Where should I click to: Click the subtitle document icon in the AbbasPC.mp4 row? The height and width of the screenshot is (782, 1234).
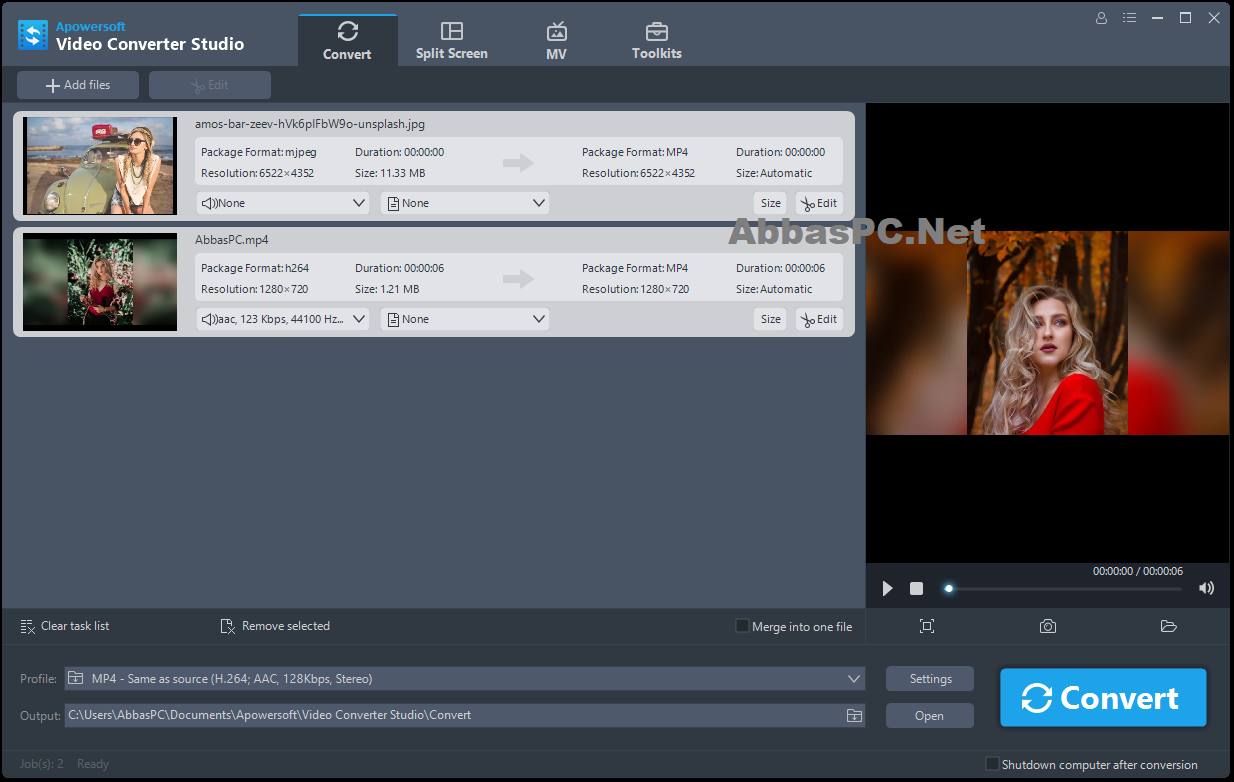[392, 319]
